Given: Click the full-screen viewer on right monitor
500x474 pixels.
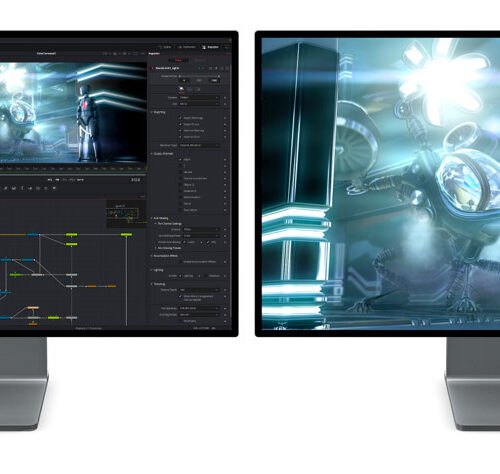Looking at the screenshot, I should pyautogui.click(x=381, y=184).
